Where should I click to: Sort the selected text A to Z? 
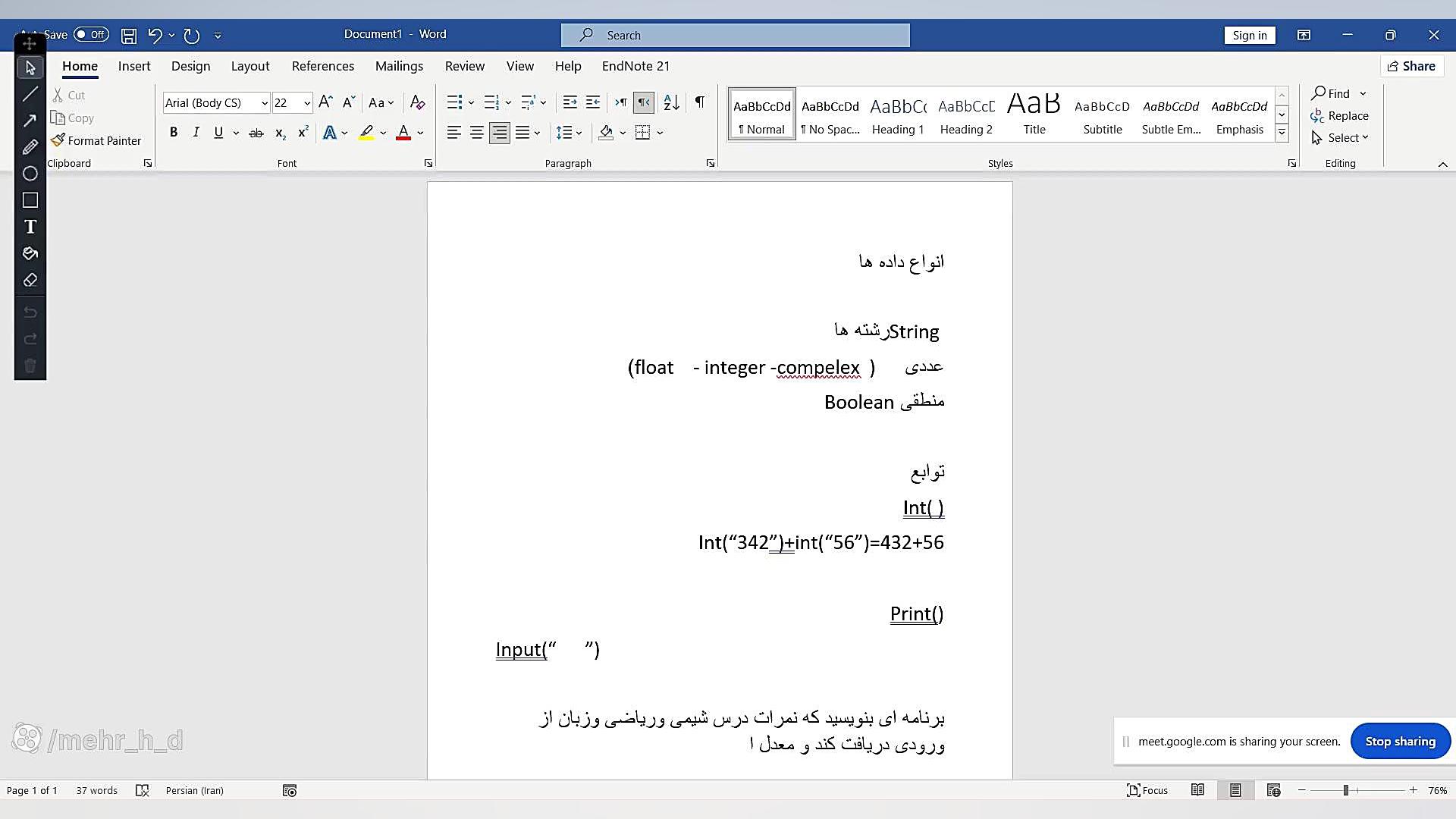pyautogui.click(x=671, y=102)
